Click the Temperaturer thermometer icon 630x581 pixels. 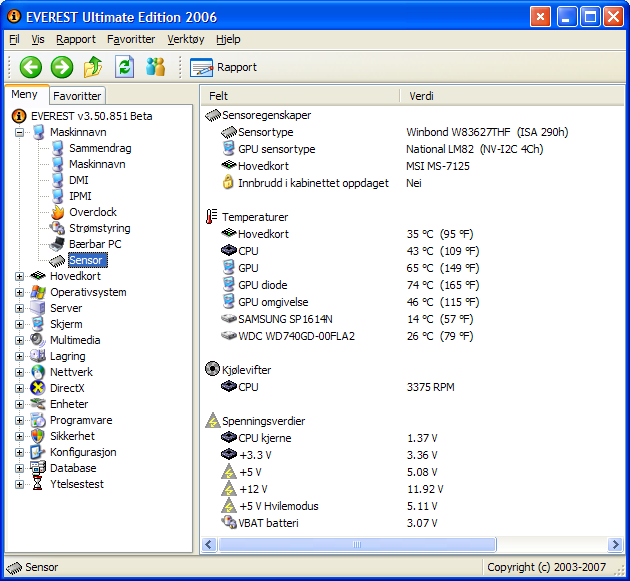[211, 217]
